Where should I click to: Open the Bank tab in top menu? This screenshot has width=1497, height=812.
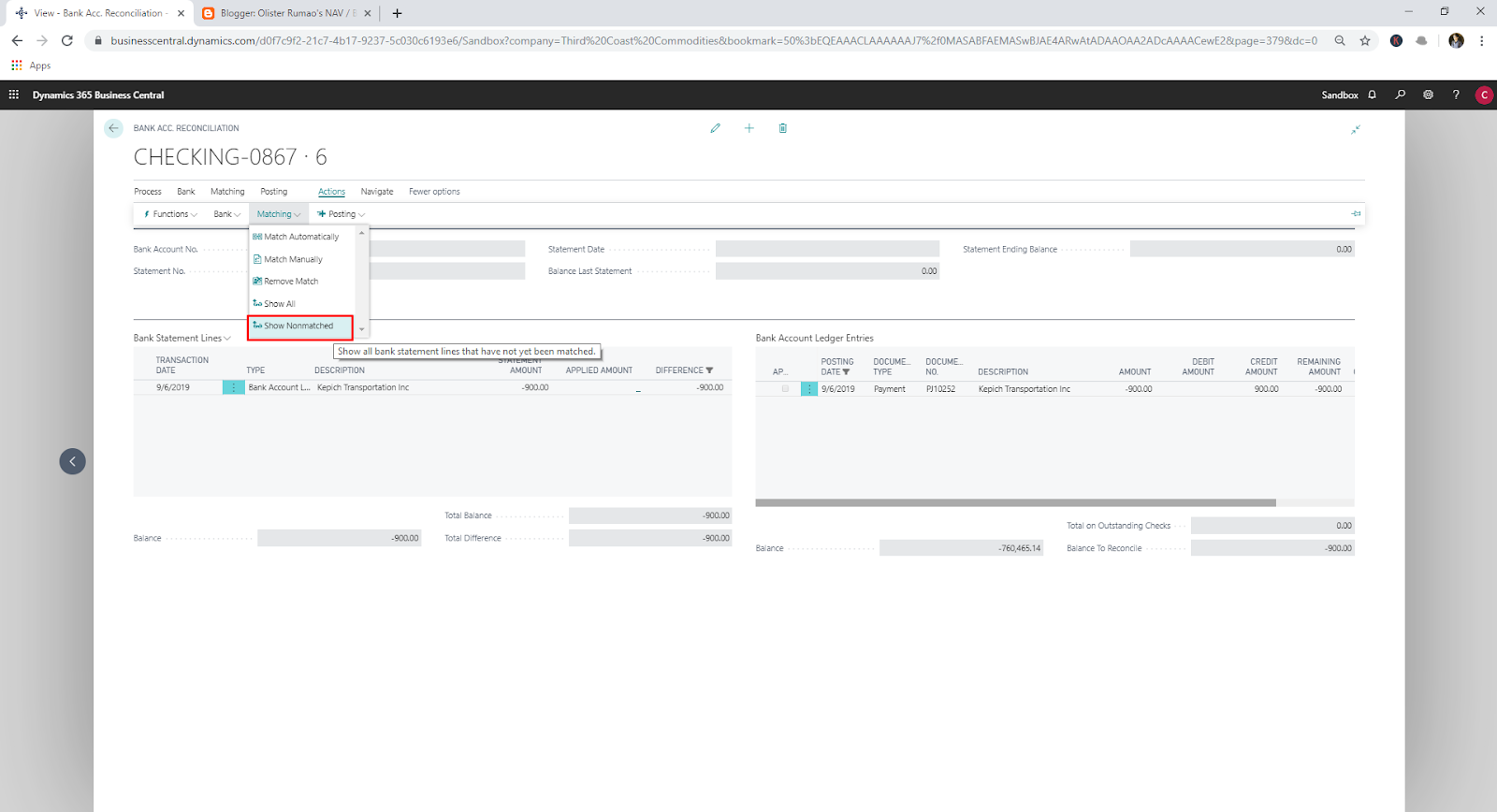click(186, 192)
